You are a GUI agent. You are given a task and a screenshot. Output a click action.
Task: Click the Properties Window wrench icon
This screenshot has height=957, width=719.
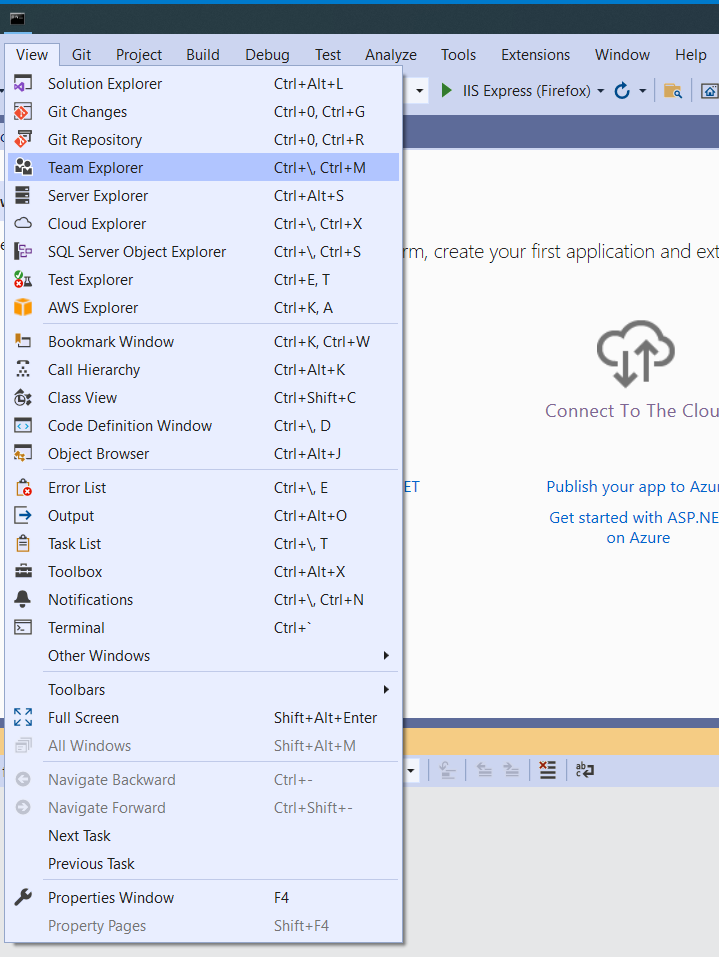pyautogui.click(x=23, y=897)
